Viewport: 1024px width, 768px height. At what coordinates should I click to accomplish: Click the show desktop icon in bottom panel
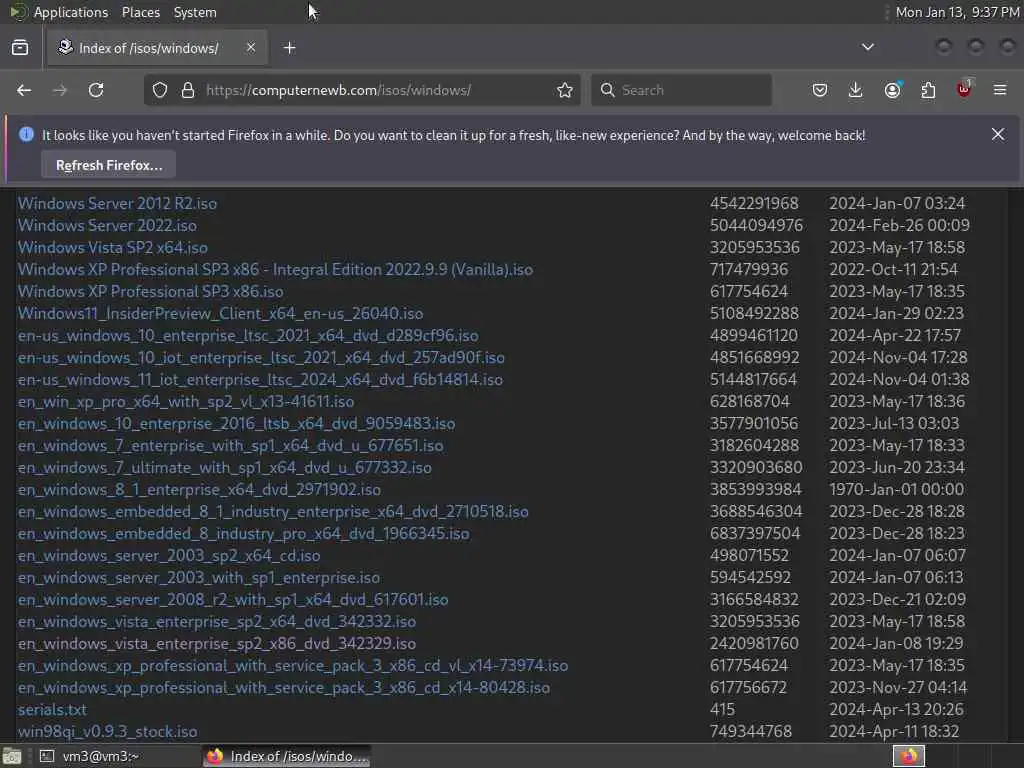coord(12,757)
